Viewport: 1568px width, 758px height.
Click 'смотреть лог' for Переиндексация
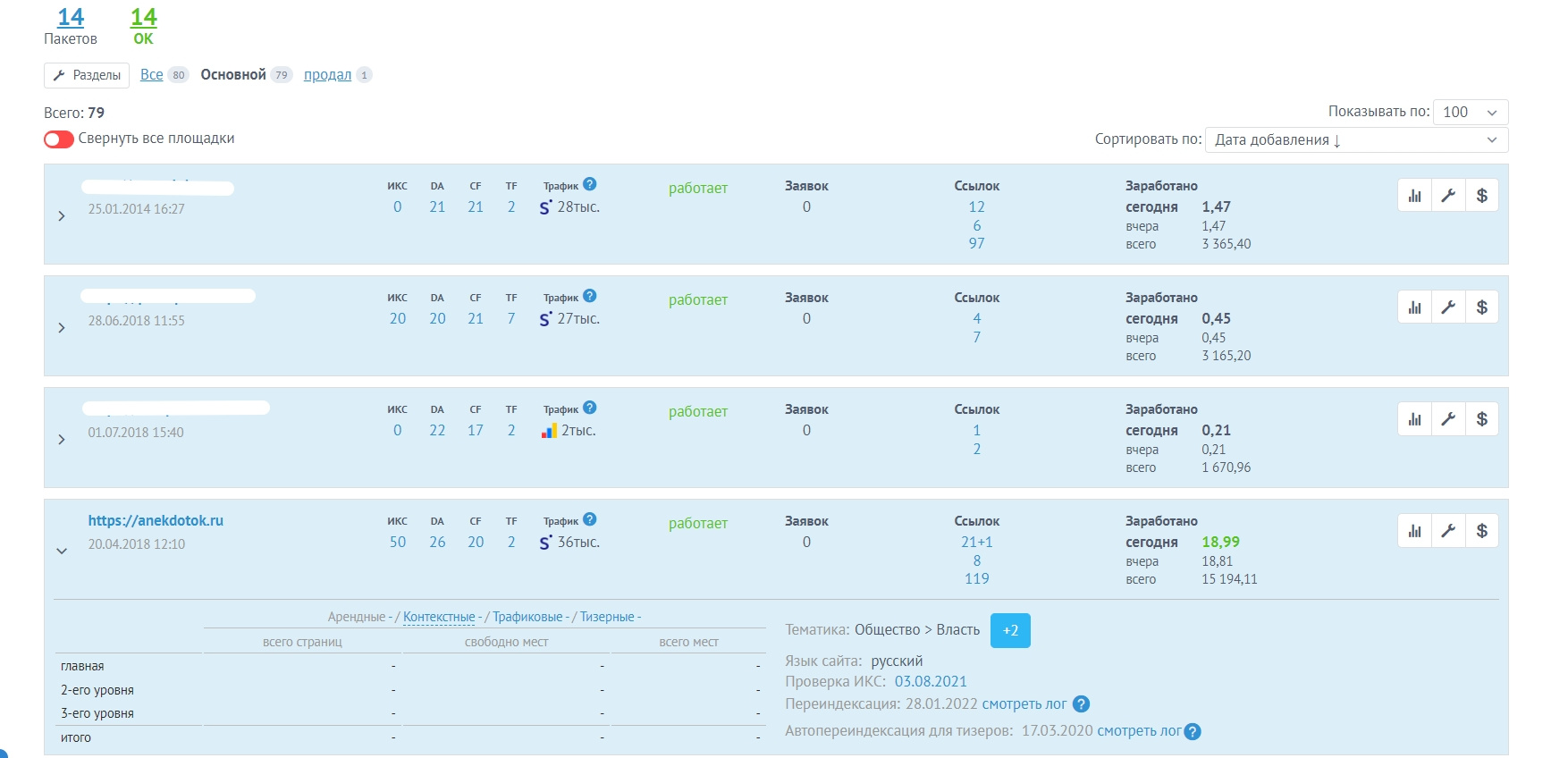click(x=1024, y=704)
